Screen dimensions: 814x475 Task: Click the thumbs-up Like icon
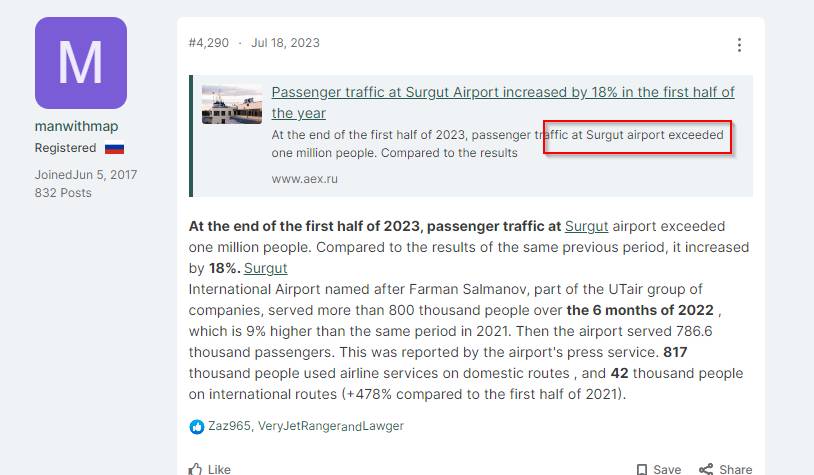pyautogui.click(x=196, y=468)
